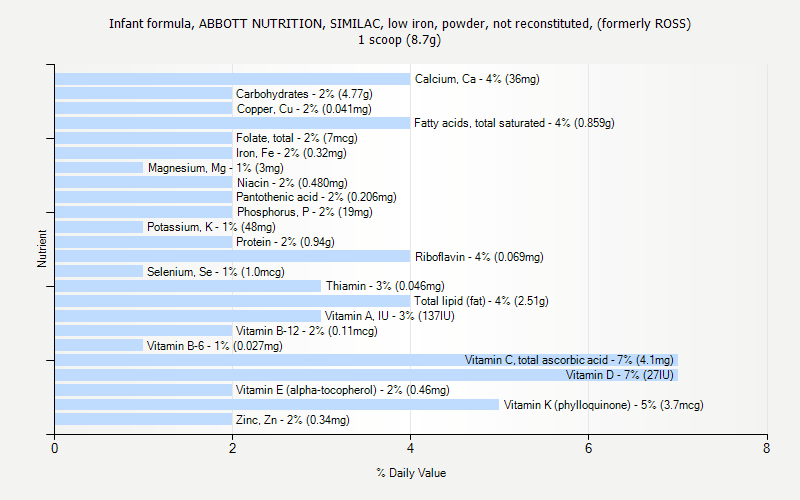Select 'Vitamin E (alpha-tocopherol) - 2%' label
Image resolution: width=800 pixels, height=500 pixels.
tap(343, 390)
